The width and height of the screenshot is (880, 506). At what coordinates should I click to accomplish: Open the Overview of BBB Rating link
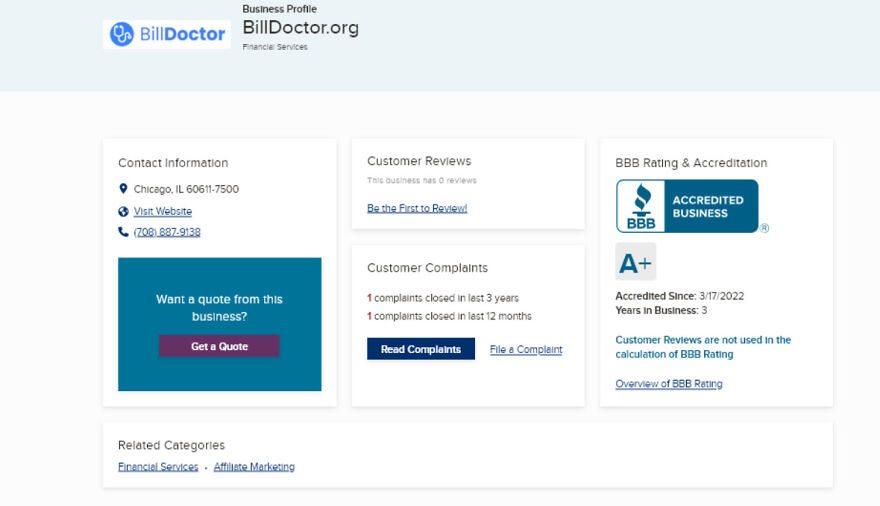[669, 384]
